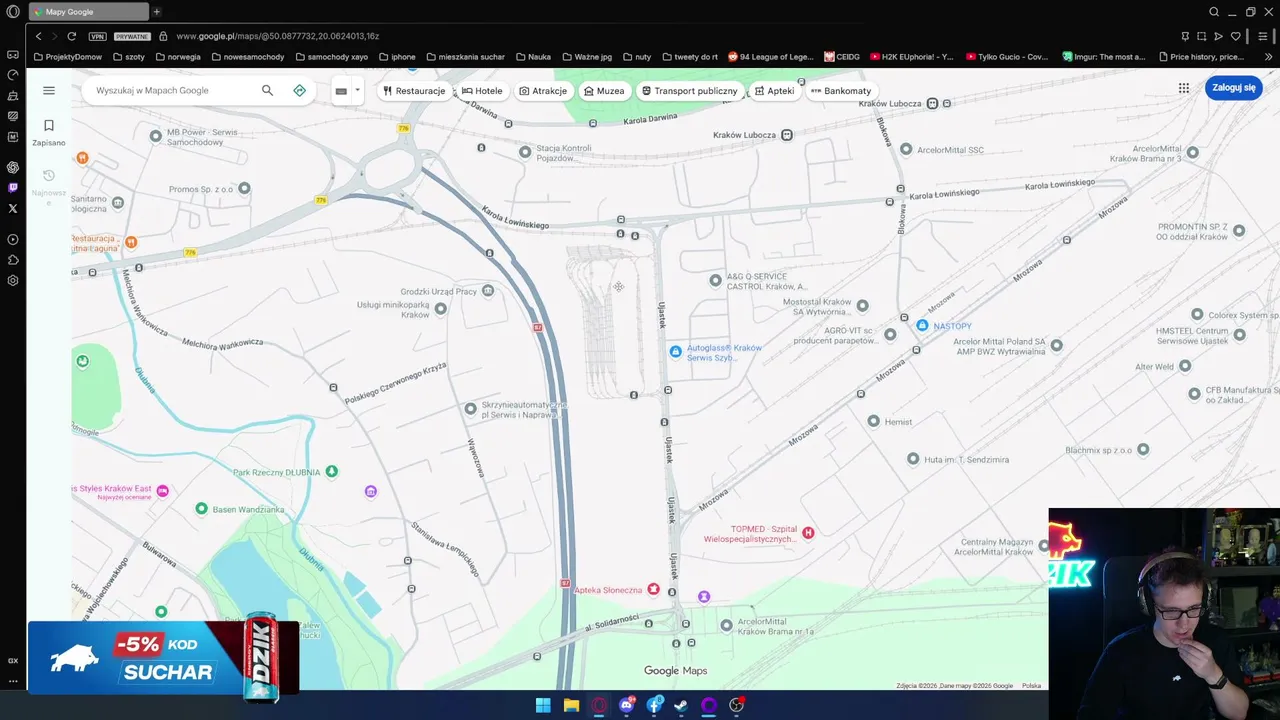Open the CEIDG bookmark

click(x=842, y=57)
